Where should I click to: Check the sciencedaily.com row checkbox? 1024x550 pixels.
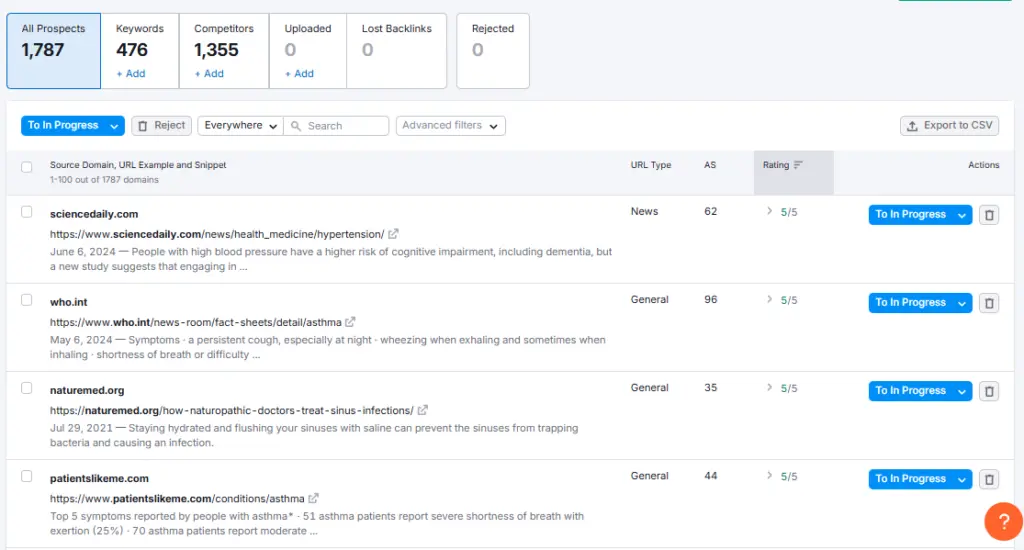click(x=27, y=212)
